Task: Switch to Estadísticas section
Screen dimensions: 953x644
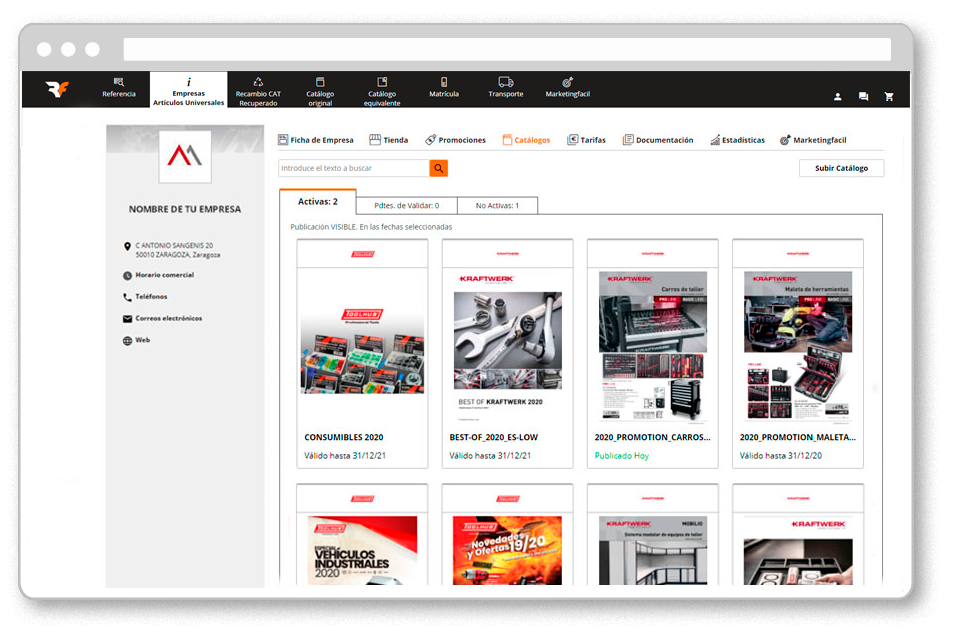Action: point(737,140)
